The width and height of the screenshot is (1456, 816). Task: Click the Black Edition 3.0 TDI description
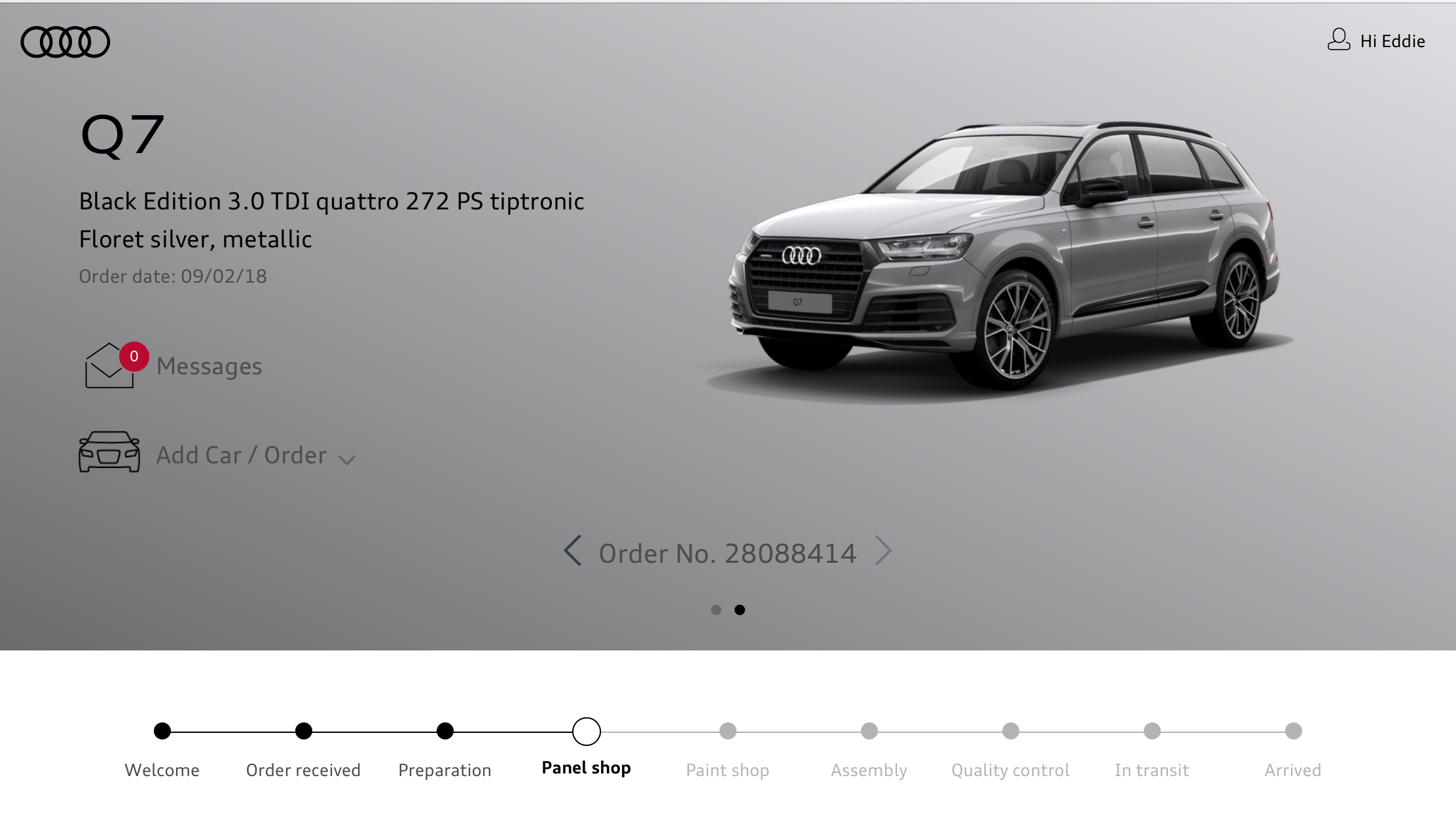(x=332, y=202)
